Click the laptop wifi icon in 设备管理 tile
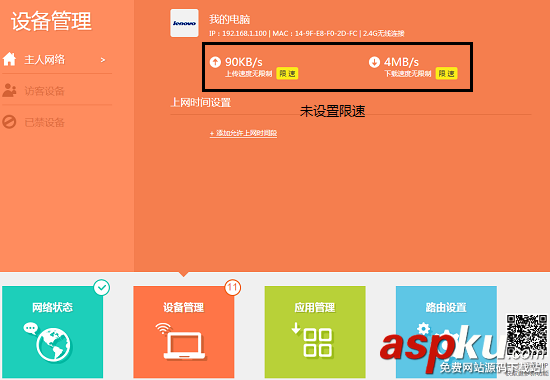This screenshot has width=550, height=380. click(x=180, y=341)
